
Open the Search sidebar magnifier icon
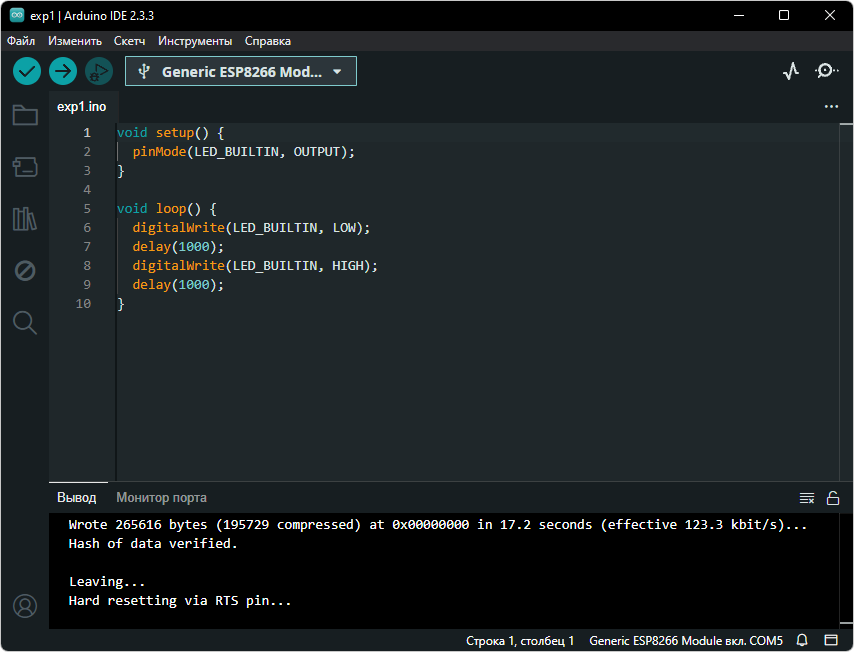tap(25, 323)
